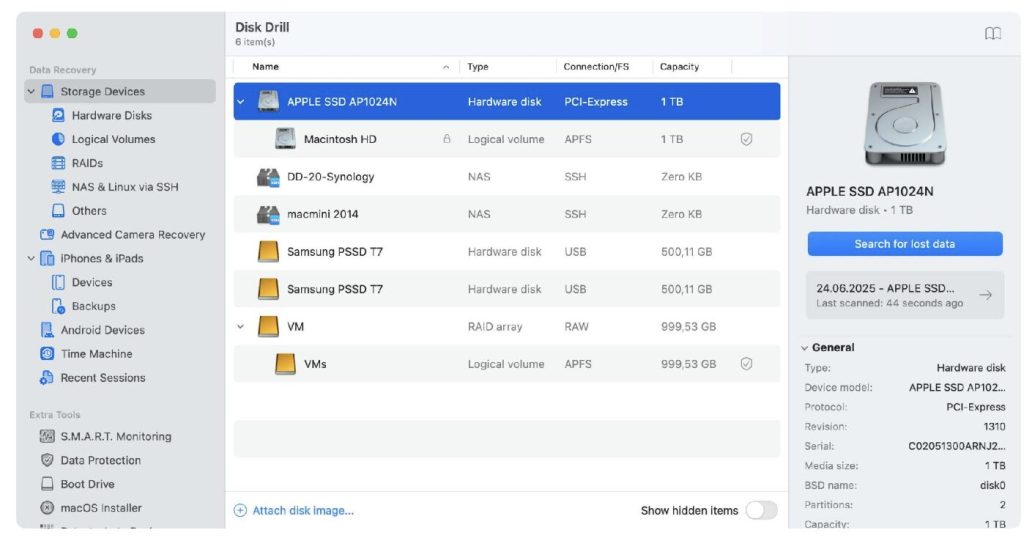Collapse the iPhones & iPads section
Image resolution: width=1024 pixels, height=541 pixels.
pyautogui.click(x=31, y=258)
